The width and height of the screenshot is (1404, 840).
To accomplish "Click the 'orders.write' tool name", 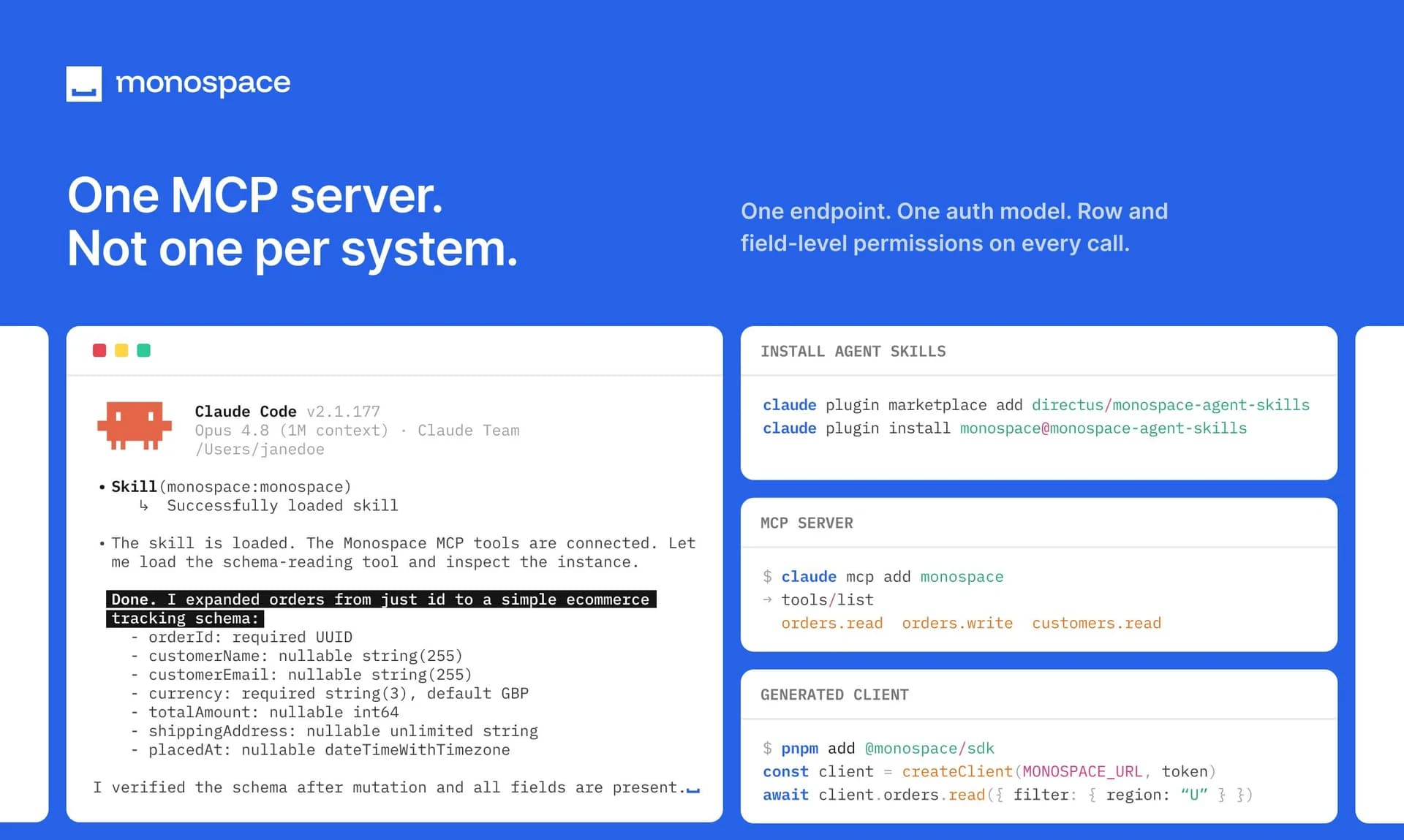I will (x=957, y=624).
